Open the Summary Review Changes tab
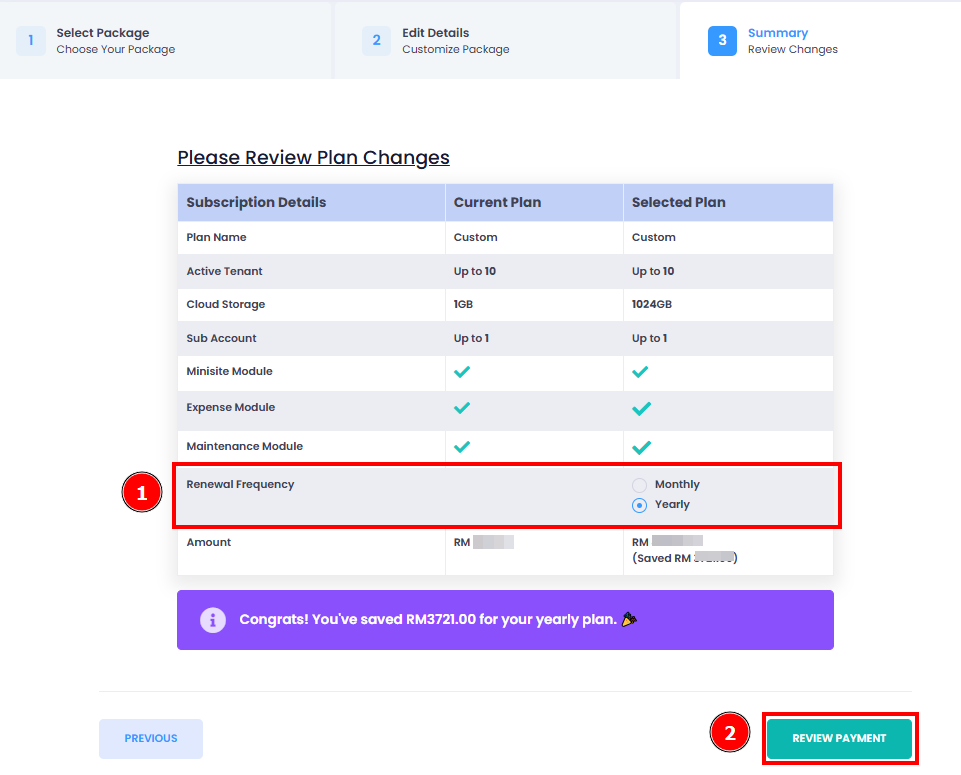Screen dimensions: 961x775 click(x=820, y=40)
